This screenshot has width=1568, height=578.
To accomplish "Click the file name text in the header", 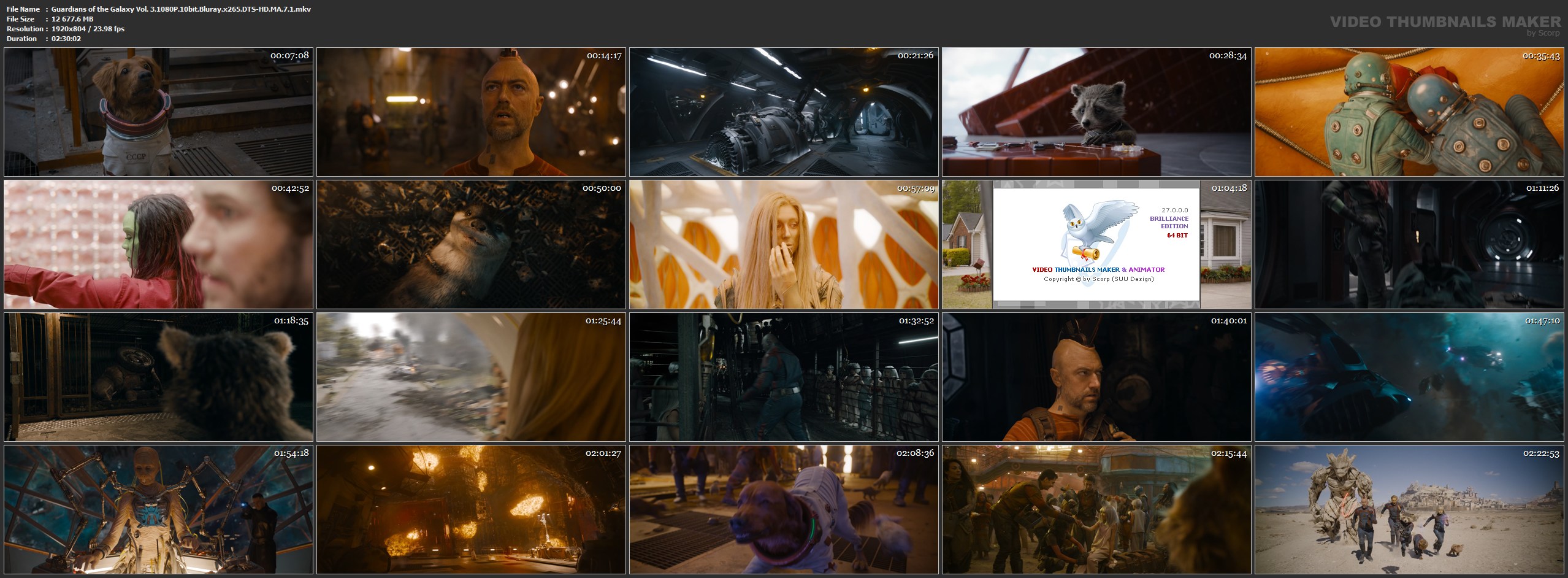I will click(181, 9).
